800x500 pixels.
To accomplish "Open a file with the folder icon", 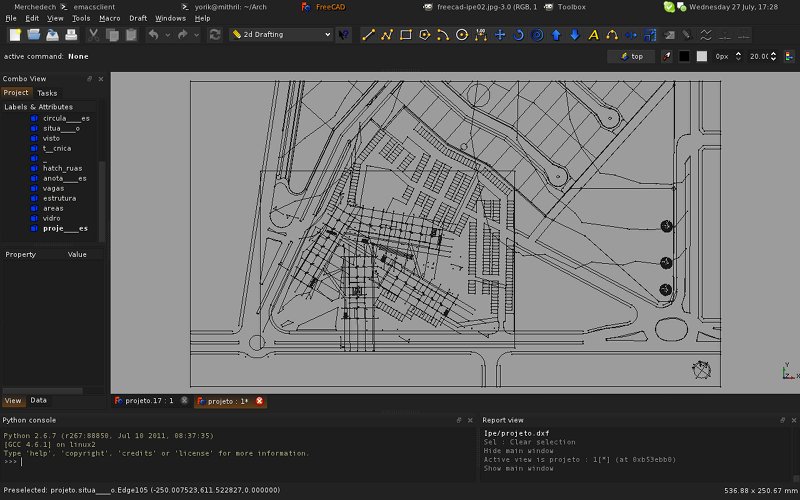I will pyautogui.click(x=34, y=35).
